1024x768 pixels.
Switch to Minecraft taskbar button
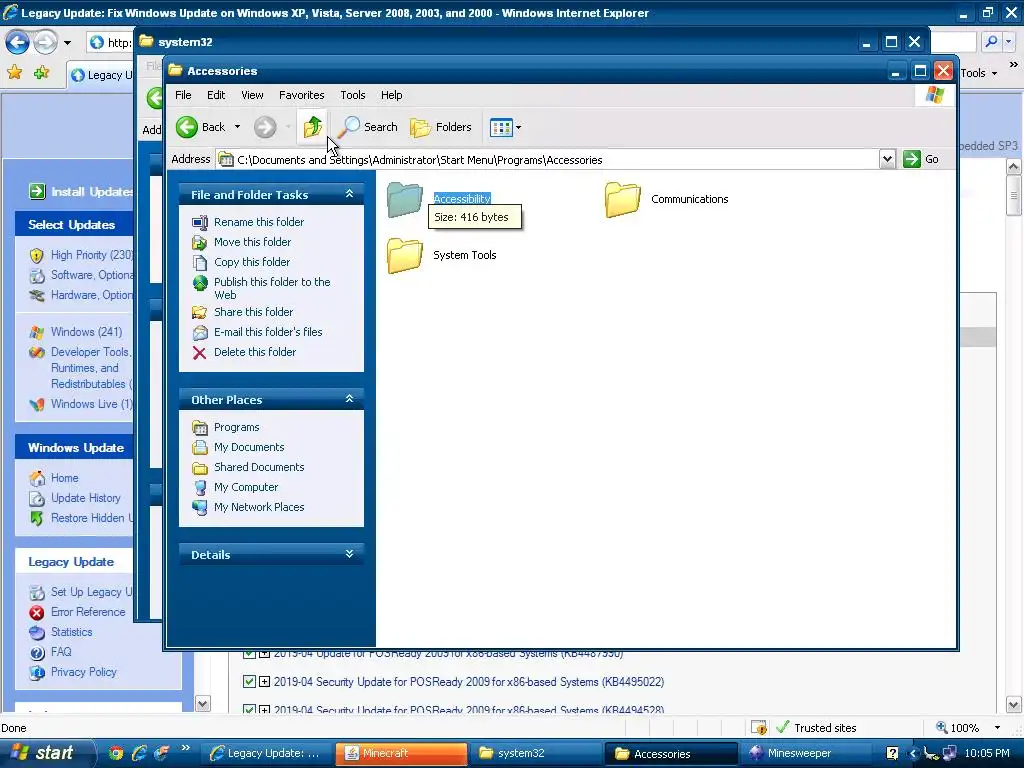(x=401, y=754)
